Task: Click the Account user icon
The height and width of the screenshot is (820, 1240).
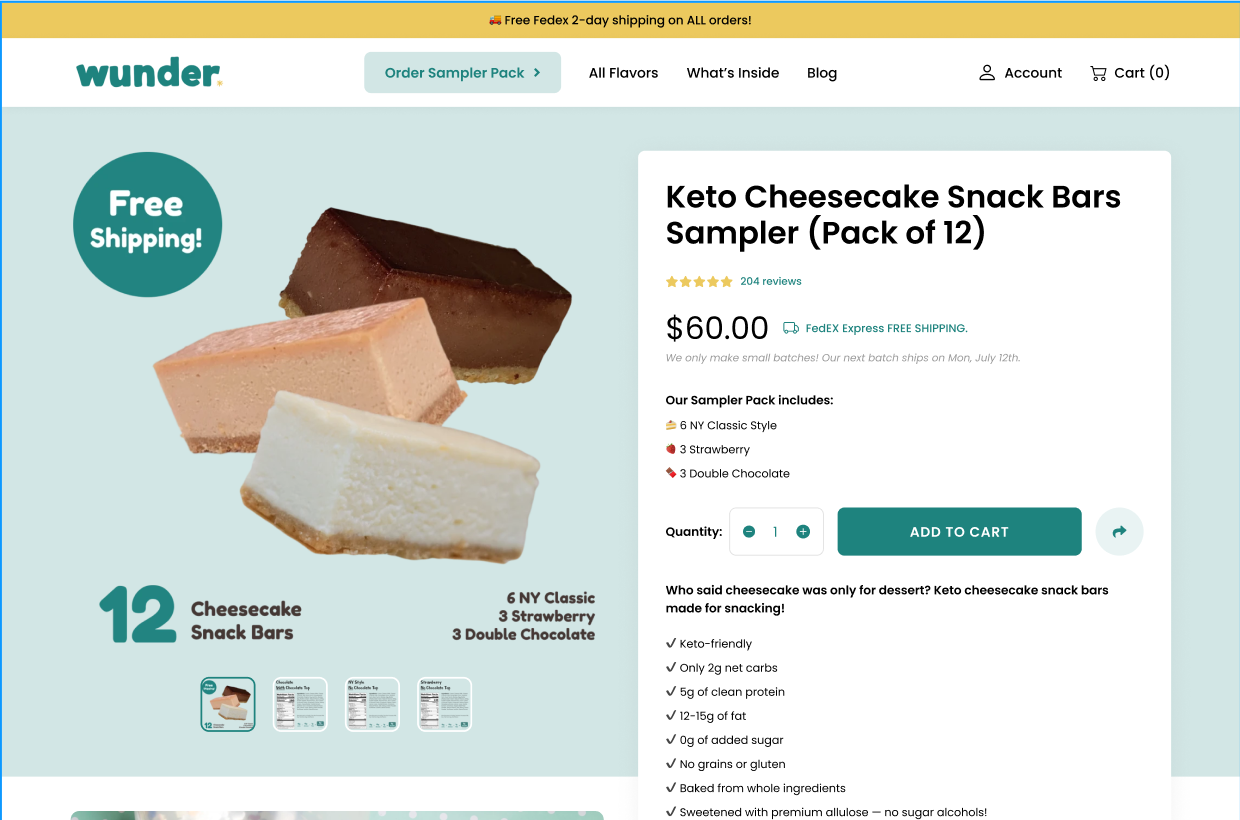Action: [987, 73]
